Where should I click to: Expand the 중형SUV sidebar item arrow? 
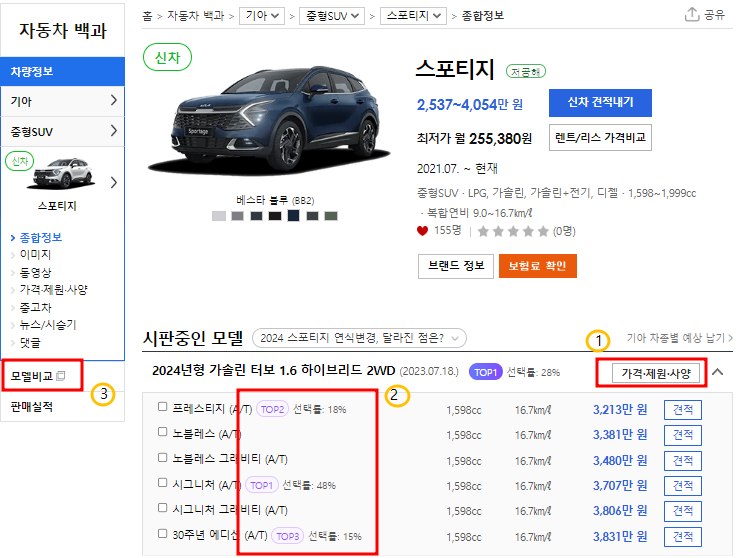pyautogui.click(x=114, y=131)
